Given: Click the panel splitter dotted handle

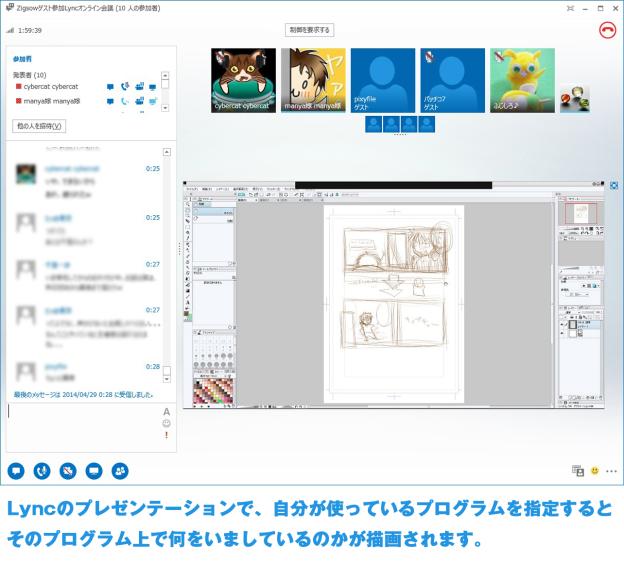Looking at the screenshot, I should click(x=179, y=250).
